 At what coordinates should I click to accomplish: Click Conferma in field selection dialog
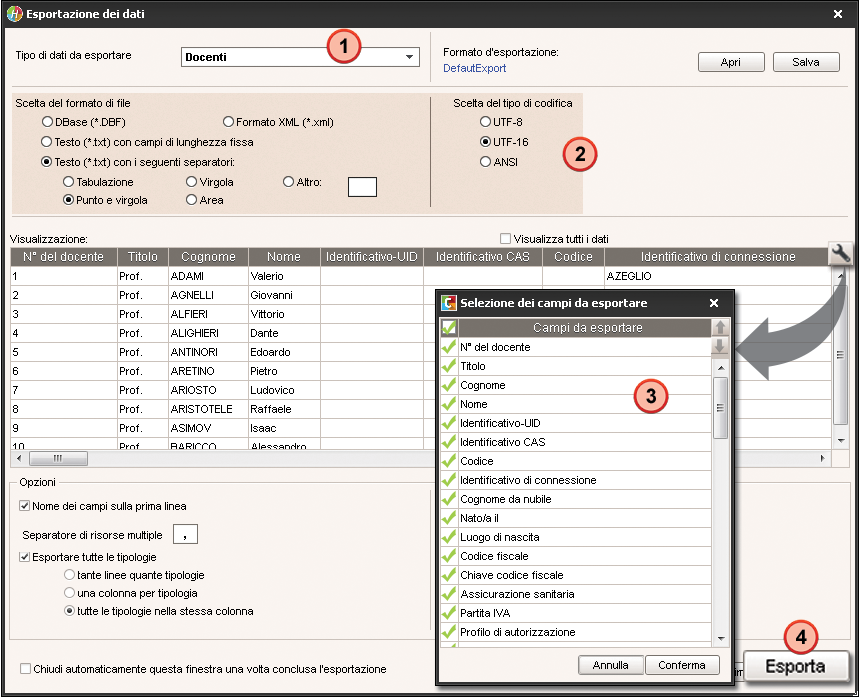pos(682,665)
